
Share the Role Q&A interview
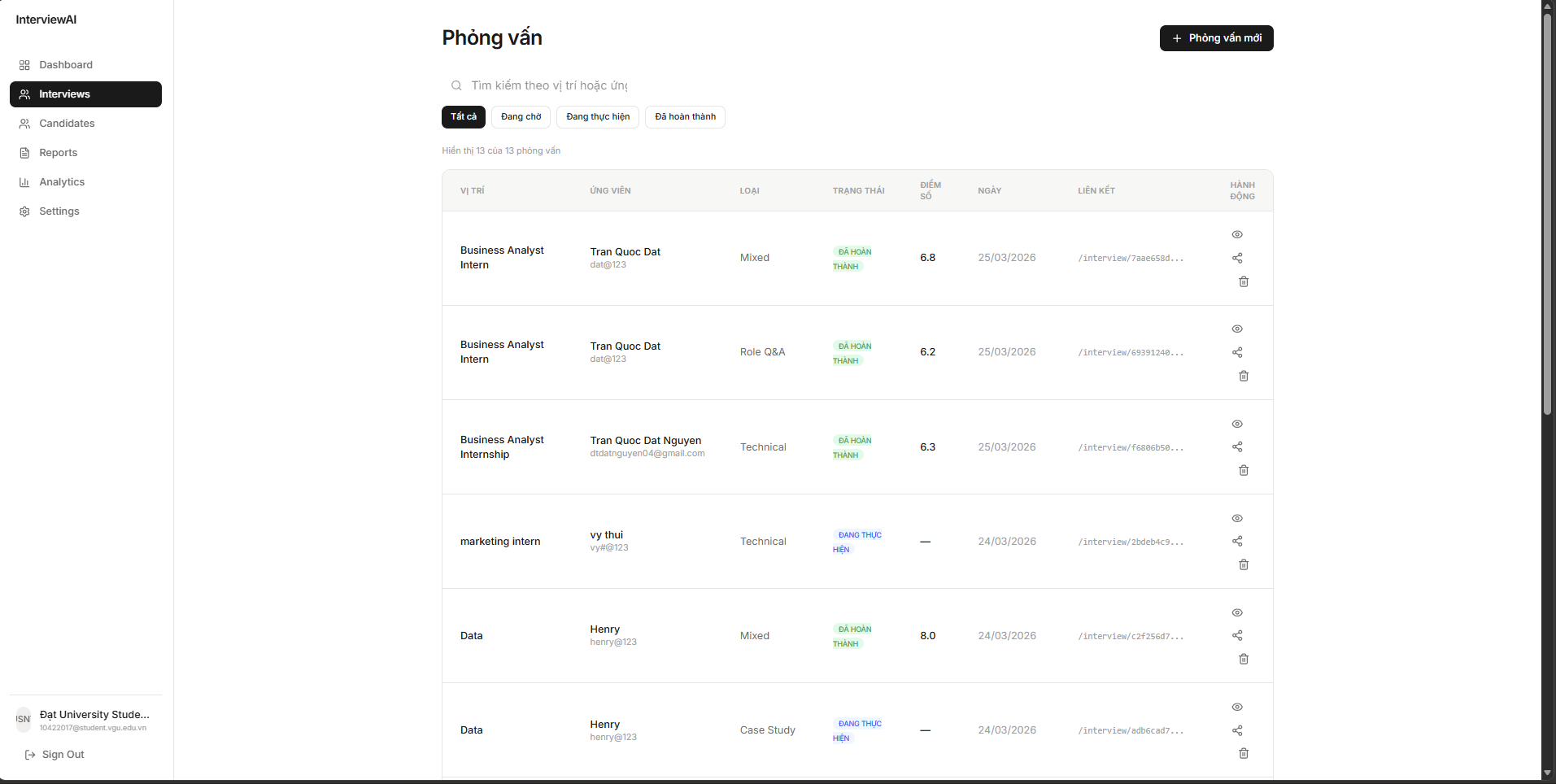coord(1237,352)
